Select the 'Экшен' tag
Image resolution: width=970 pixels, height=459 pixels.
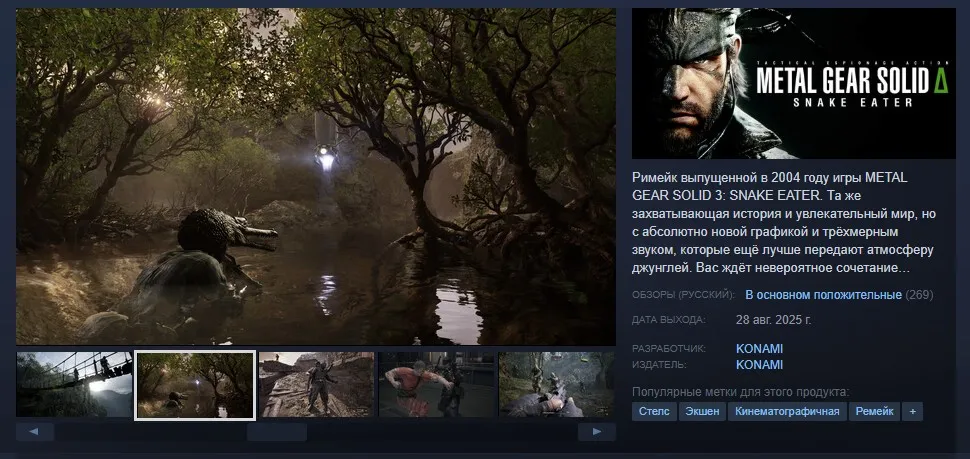coord(702,411)
